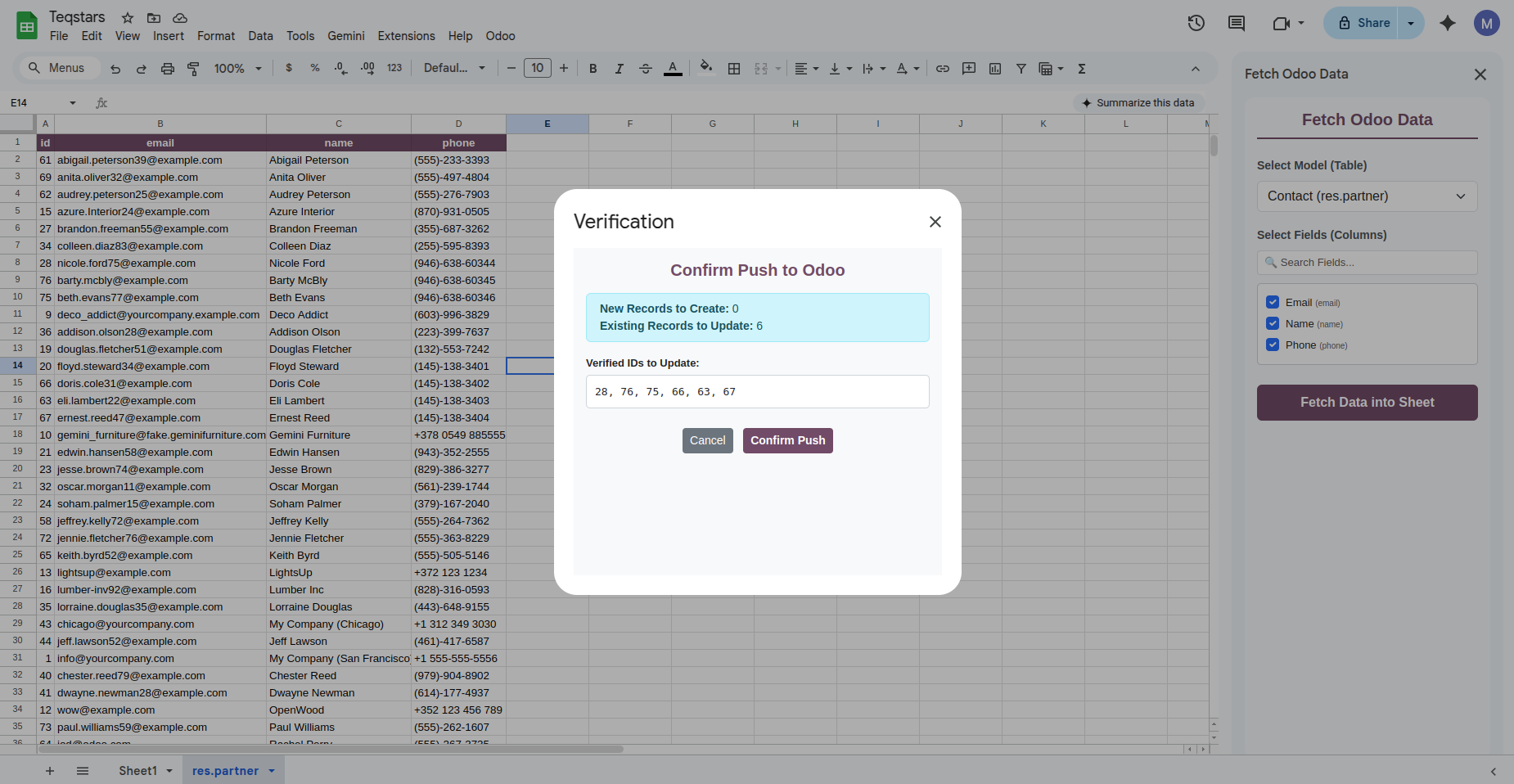Click the redo icon in toolbar
The width and height of the screenshot is (1514, 784).
point(142,69)
